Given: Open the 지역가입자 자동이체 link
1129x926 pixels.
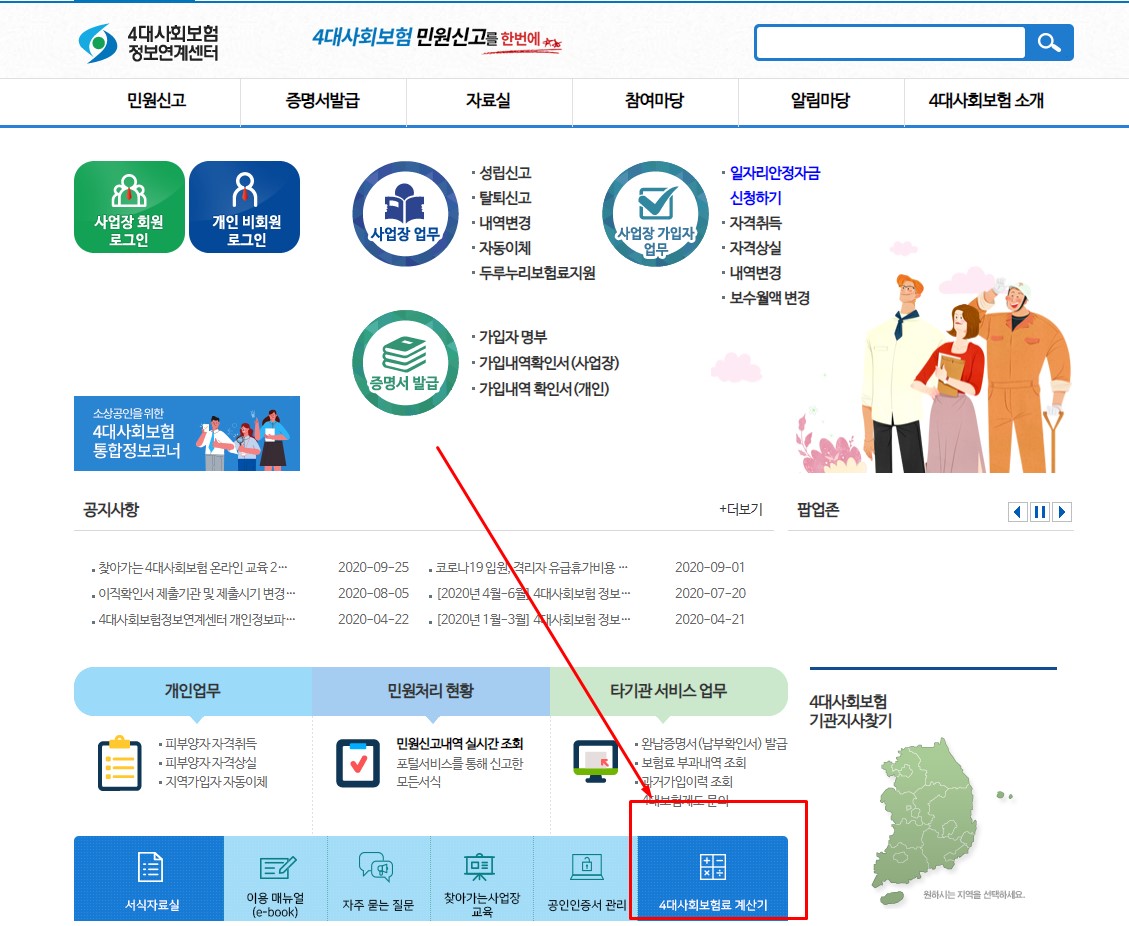Looking at the screenshot, I should (x=216, y=781).
